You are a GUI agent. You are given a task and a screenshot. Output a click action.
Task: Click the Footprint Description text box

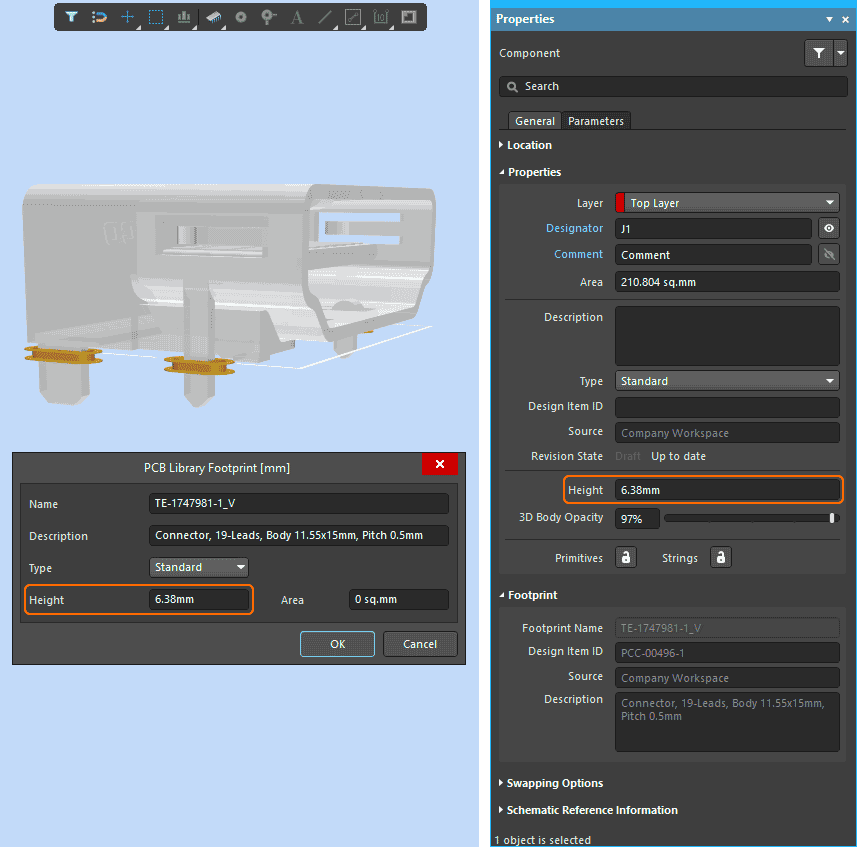point(727,722)
